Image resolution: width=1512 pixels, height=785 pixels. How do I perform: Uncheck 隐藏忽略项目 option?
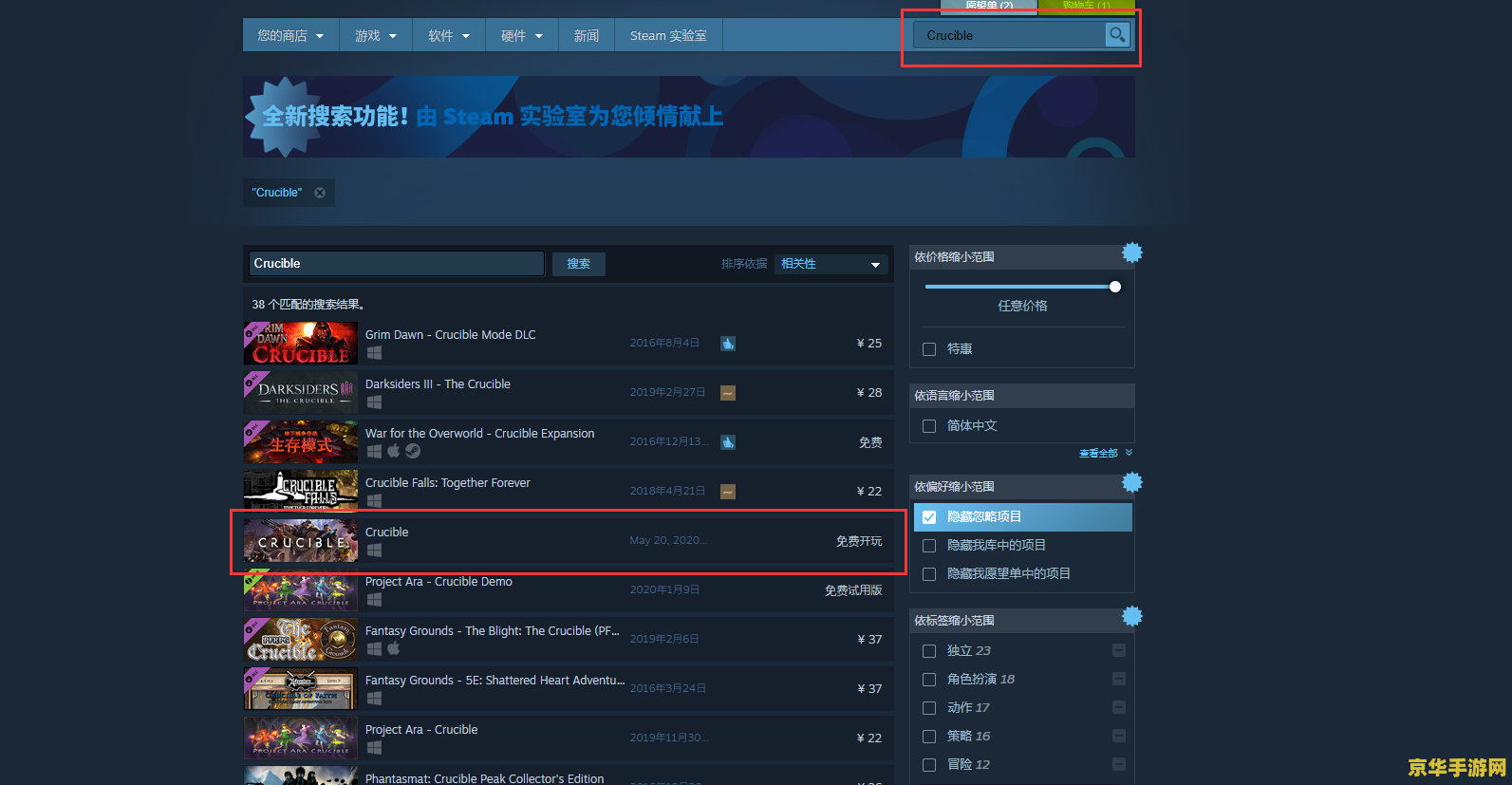(x=929, y=517)
